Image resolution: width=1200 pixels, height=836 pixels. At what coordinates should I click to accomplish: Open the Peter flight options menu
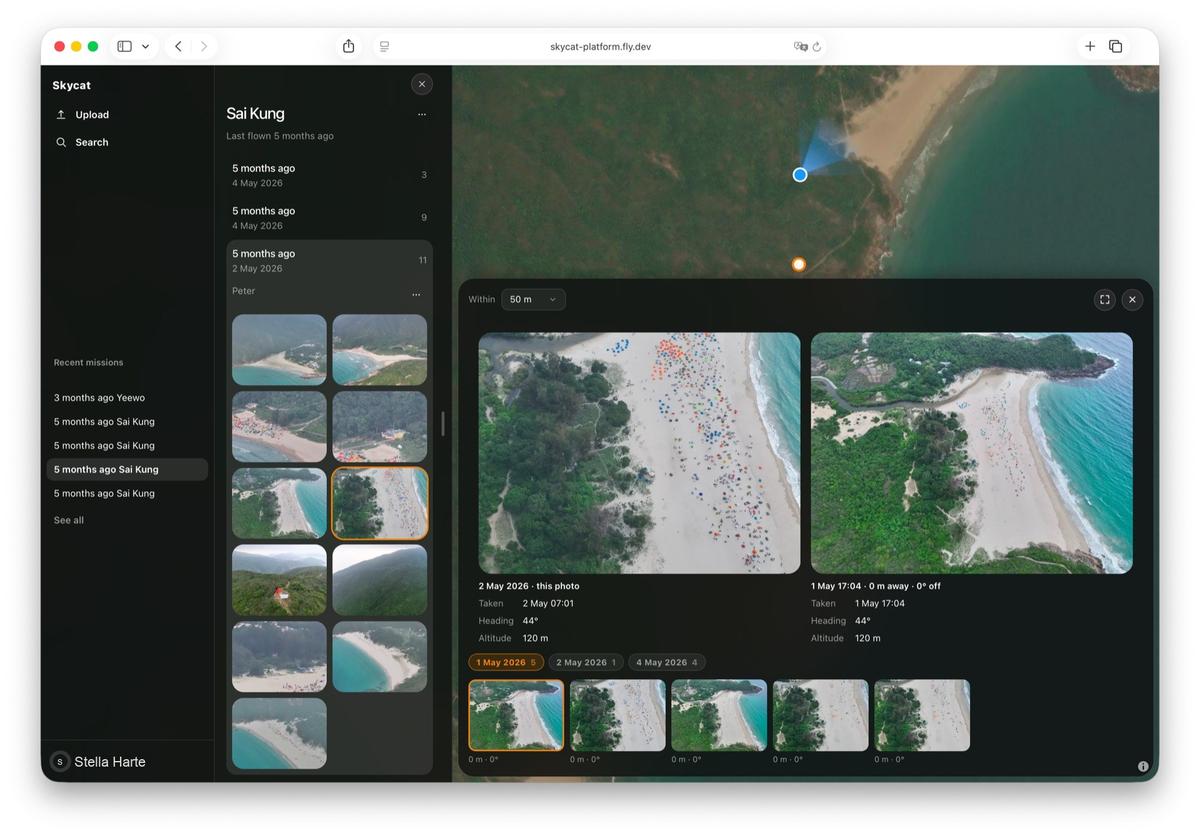(416, 295)
